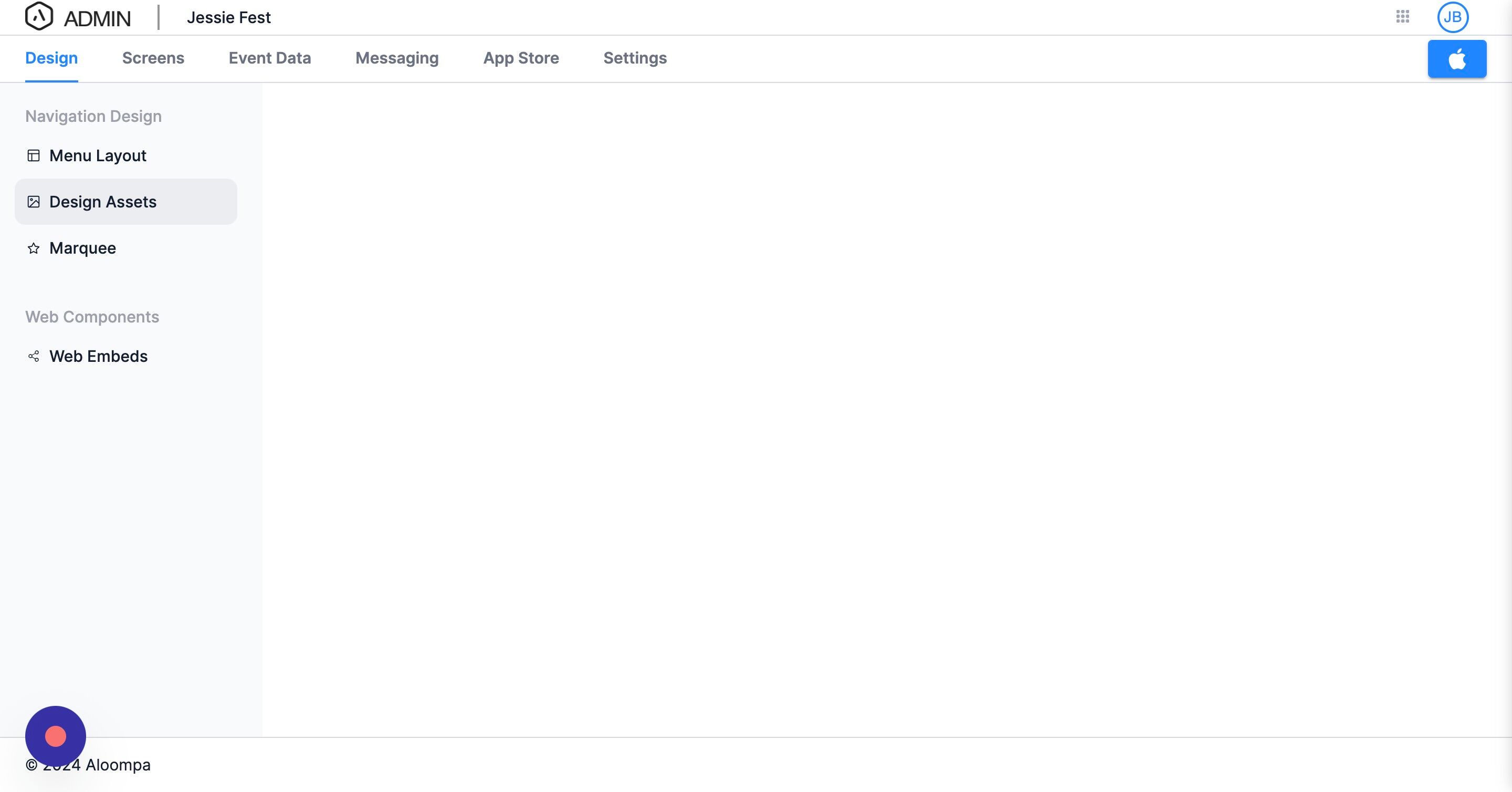
Task: Click the Aloompa hexagon logo icon
Action: [39, 16]
